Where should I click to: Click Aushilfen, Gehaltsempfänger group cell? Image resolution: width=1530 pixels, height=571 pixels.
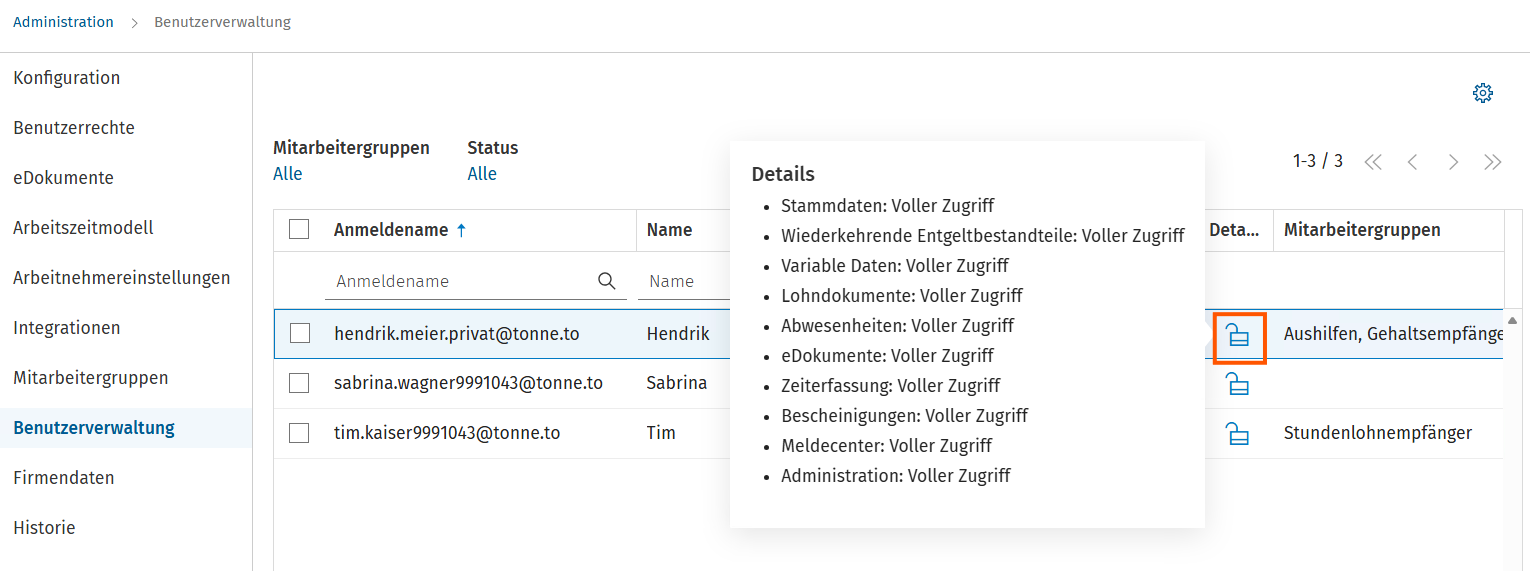(x=1393, y=334)
